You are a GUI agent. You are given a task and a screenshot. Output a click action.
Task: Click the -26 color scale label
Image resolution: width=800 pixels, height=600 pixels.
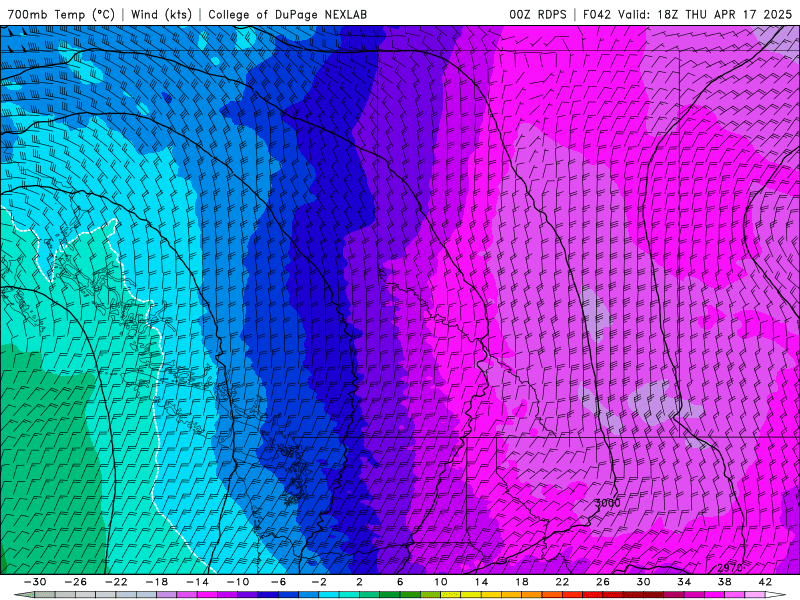(76, 582)
